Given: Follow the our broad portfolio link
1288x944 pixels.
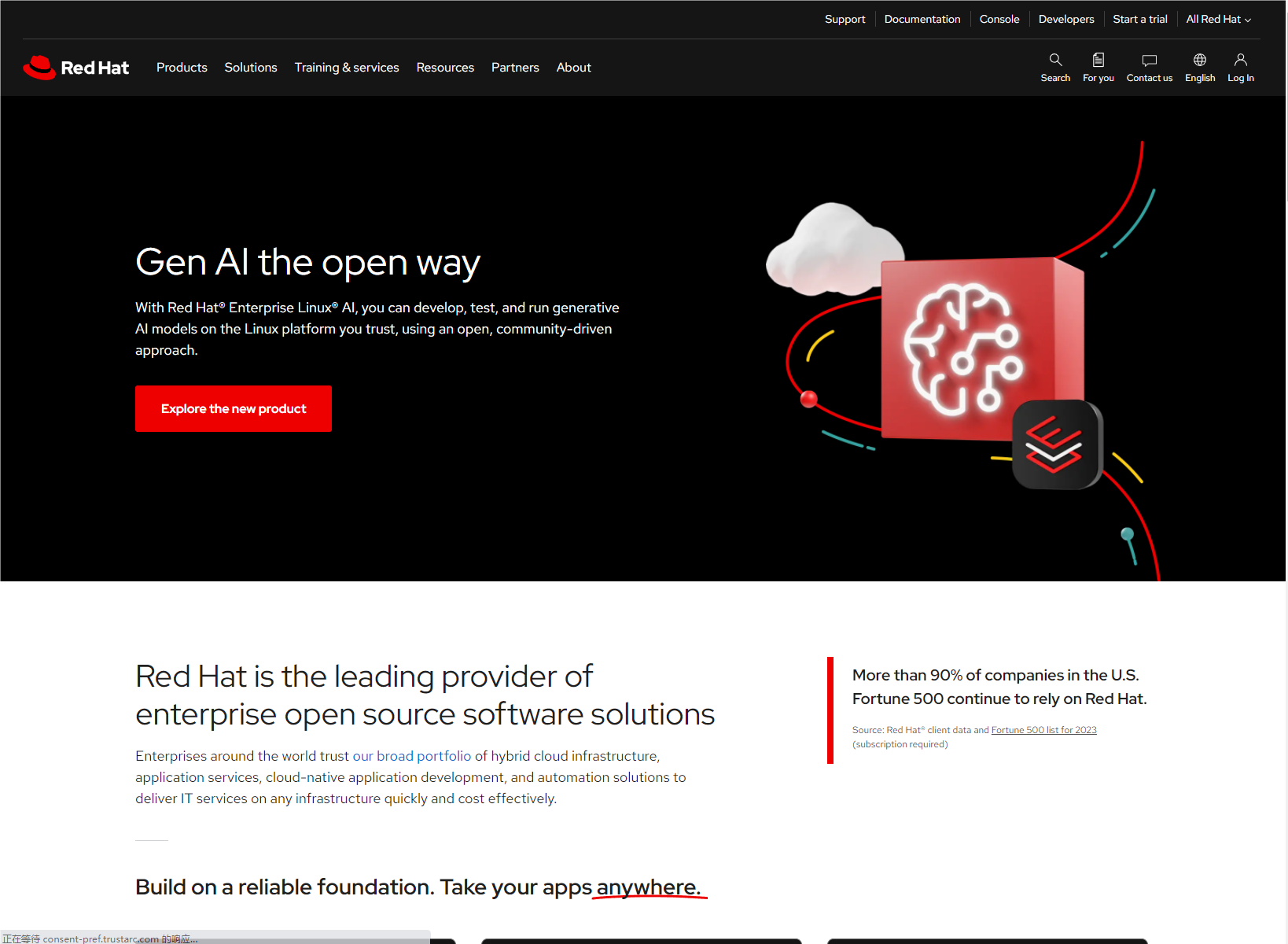Looking at the screenshot, I should [412, 756].
